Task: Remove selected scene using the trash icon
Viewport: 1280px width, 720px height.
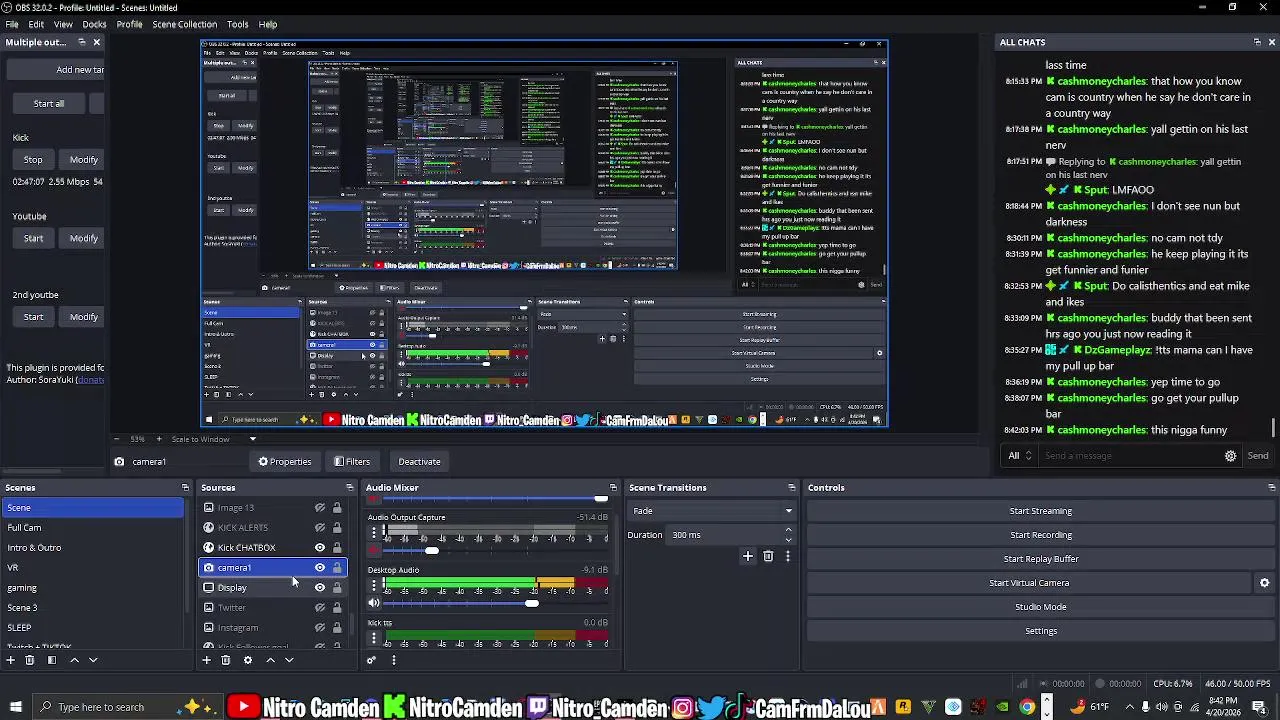Action: tap(30, 660)
